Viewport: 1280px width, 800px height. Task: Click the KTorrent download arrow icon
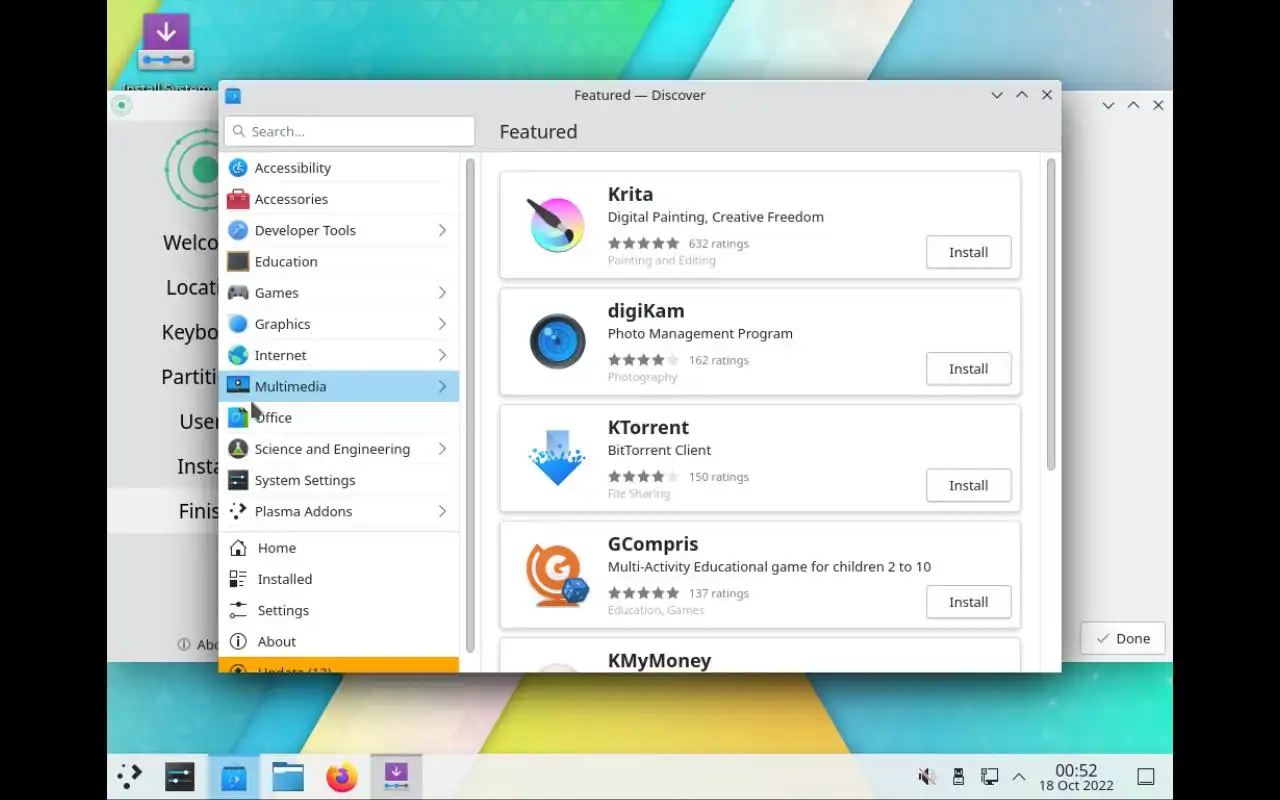(x=557, y=458)
